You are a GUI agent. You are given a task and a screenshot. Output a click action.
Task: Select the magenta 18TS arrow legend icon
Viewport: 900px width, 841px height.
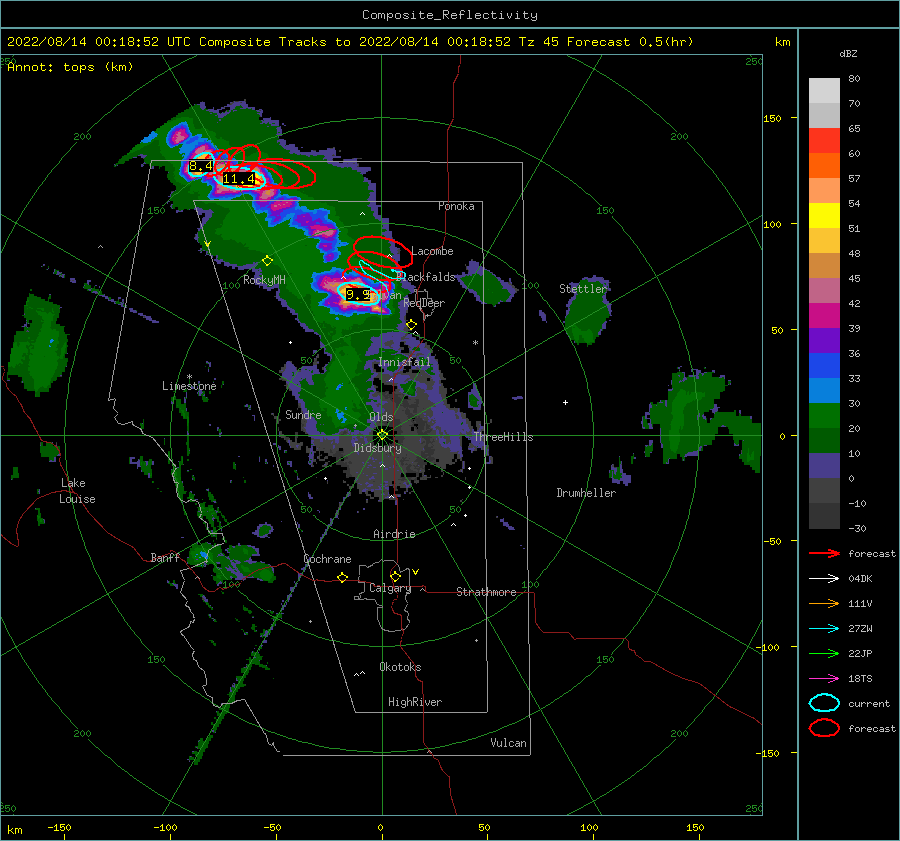[824, 679]
